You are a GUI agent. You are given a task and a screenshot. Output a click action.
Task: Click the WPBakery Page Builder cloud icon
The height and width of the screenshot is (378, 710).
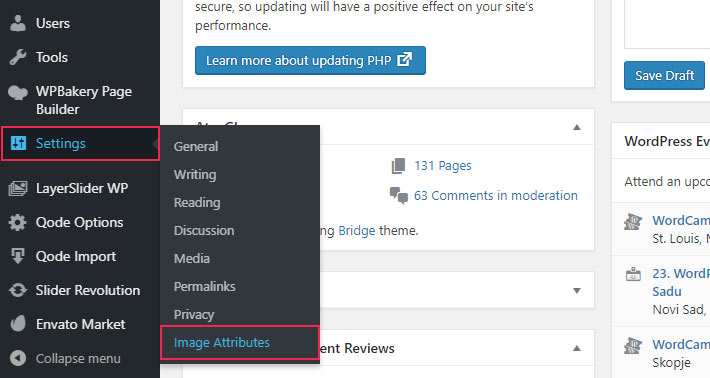point(18,92)
